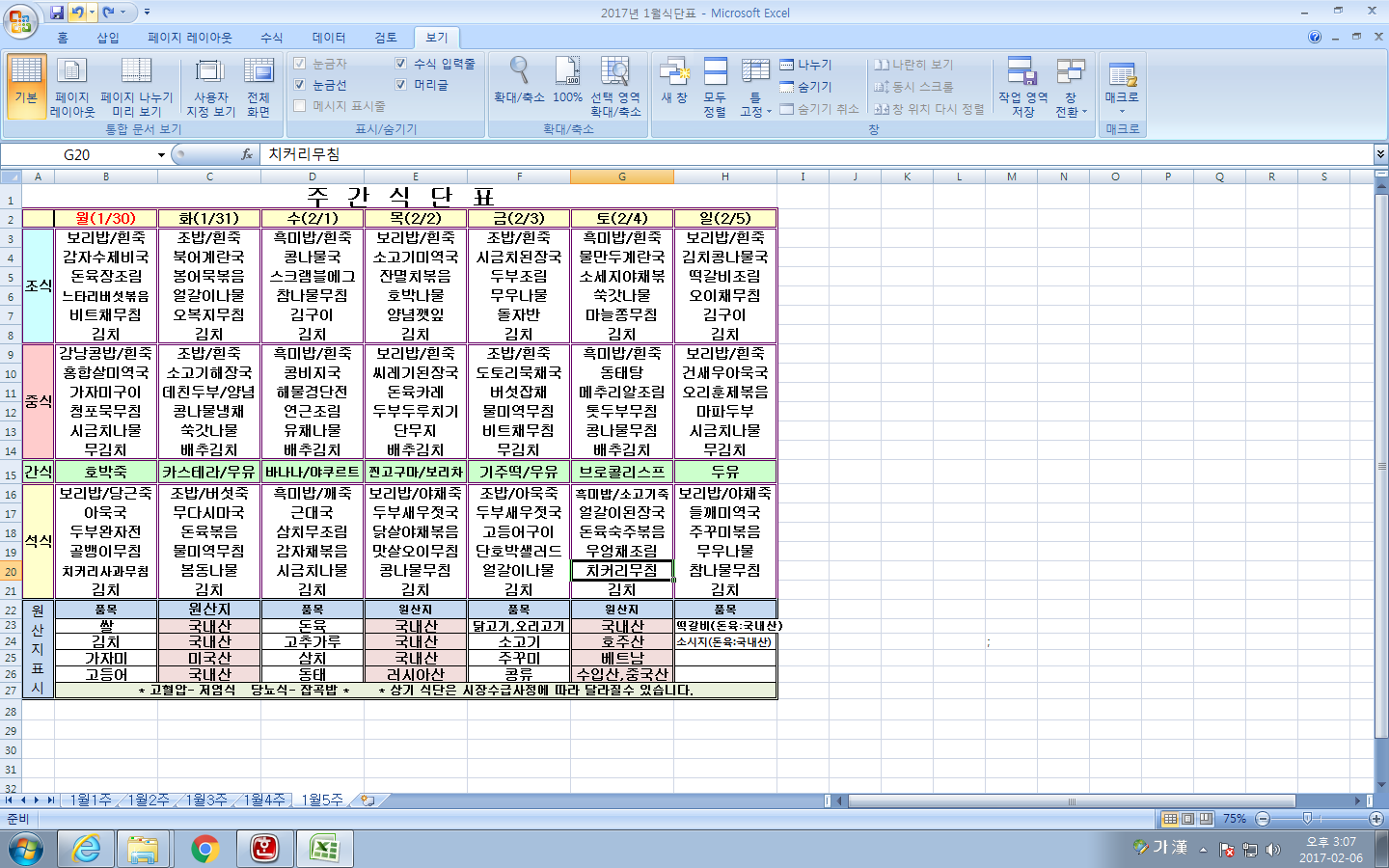Click the zoom slider handle
Screen dimensions: 1389x868
(x=1307, y=819)
